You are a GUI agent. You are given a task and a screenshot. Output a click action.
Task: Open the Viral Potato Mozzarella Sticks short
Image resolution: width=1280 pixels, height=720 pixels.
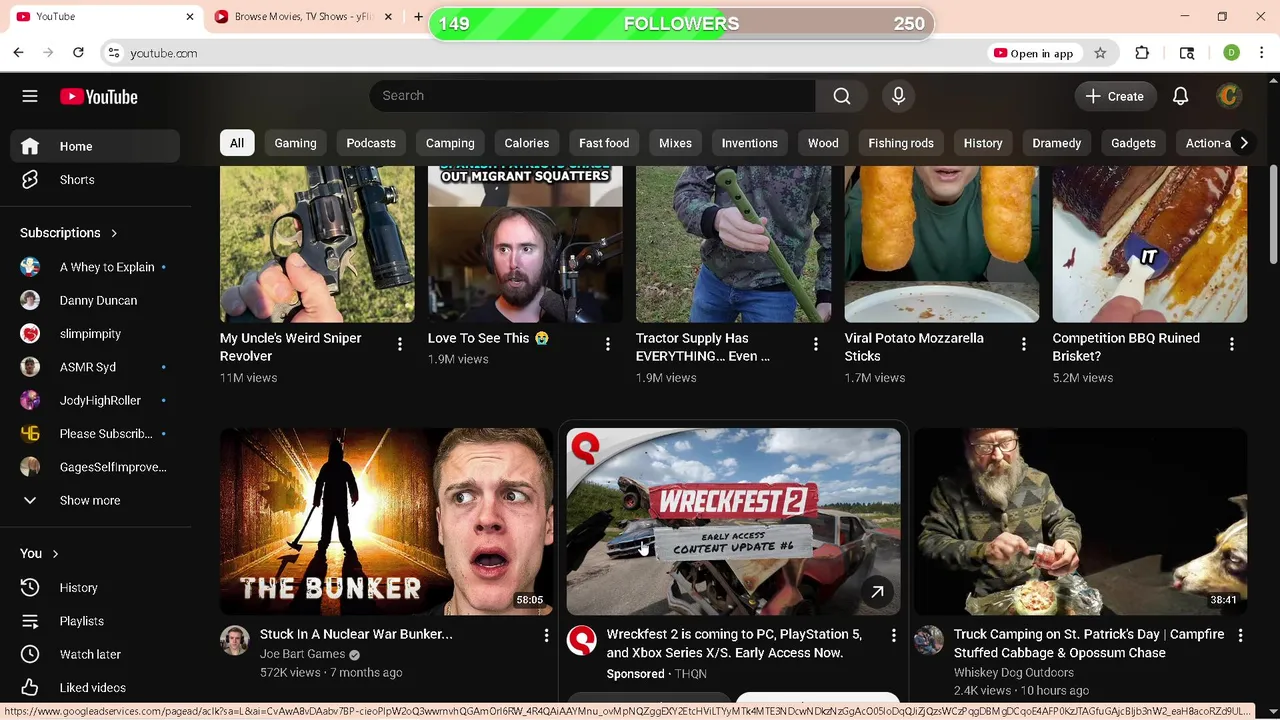pos(941,244)
